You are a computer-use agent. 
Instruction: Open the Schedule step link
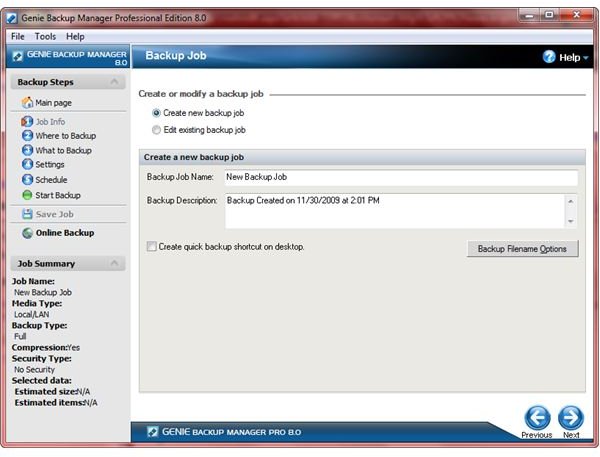coord(51,180)
